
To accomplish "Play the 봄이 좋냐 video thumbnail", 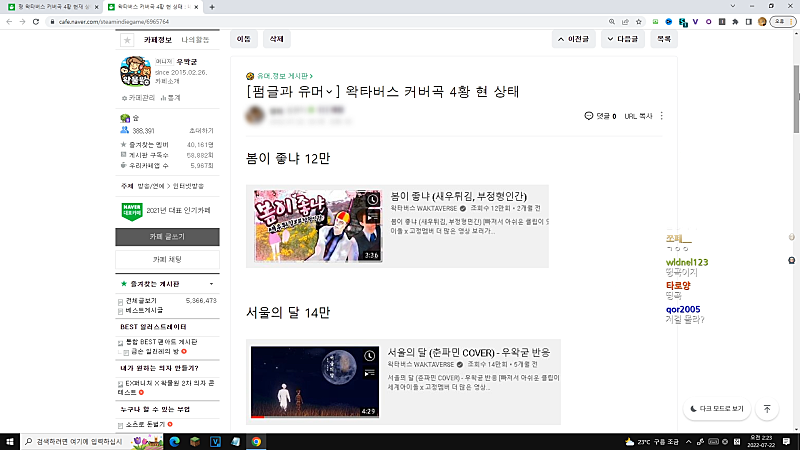I will (318, 226).
